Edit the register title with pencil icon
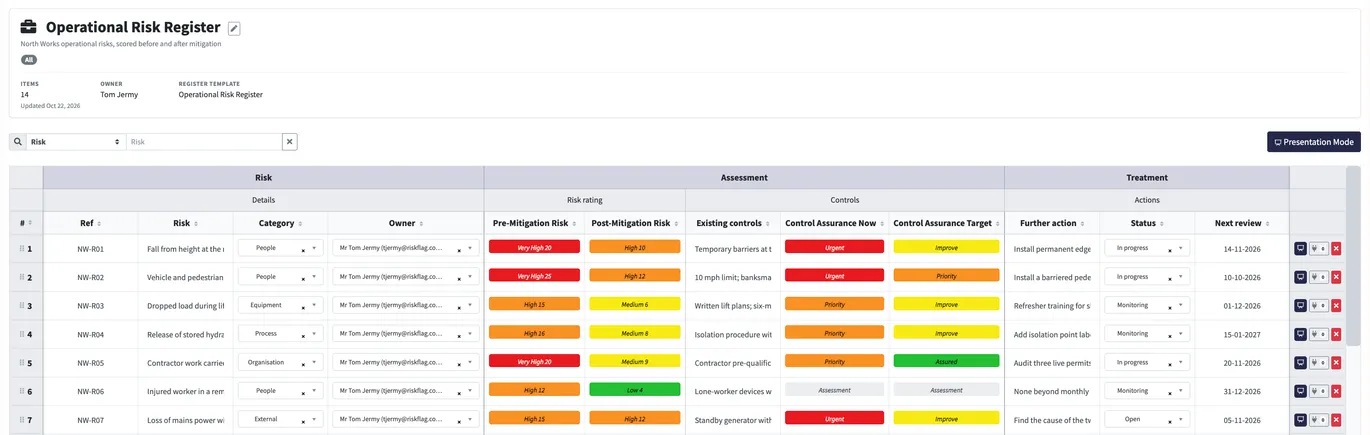 pyautogui.click(x=234, y=28)
